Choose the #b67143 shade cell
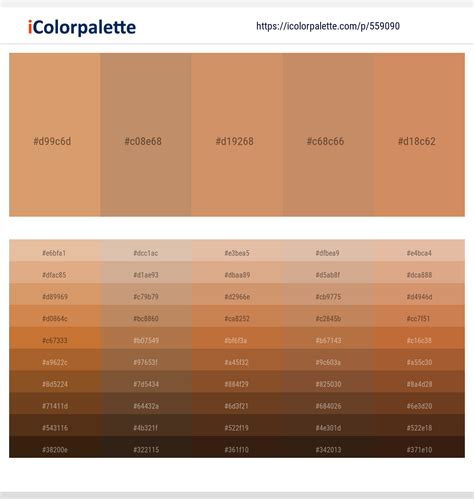474x499 pixels. coord(328,338)
